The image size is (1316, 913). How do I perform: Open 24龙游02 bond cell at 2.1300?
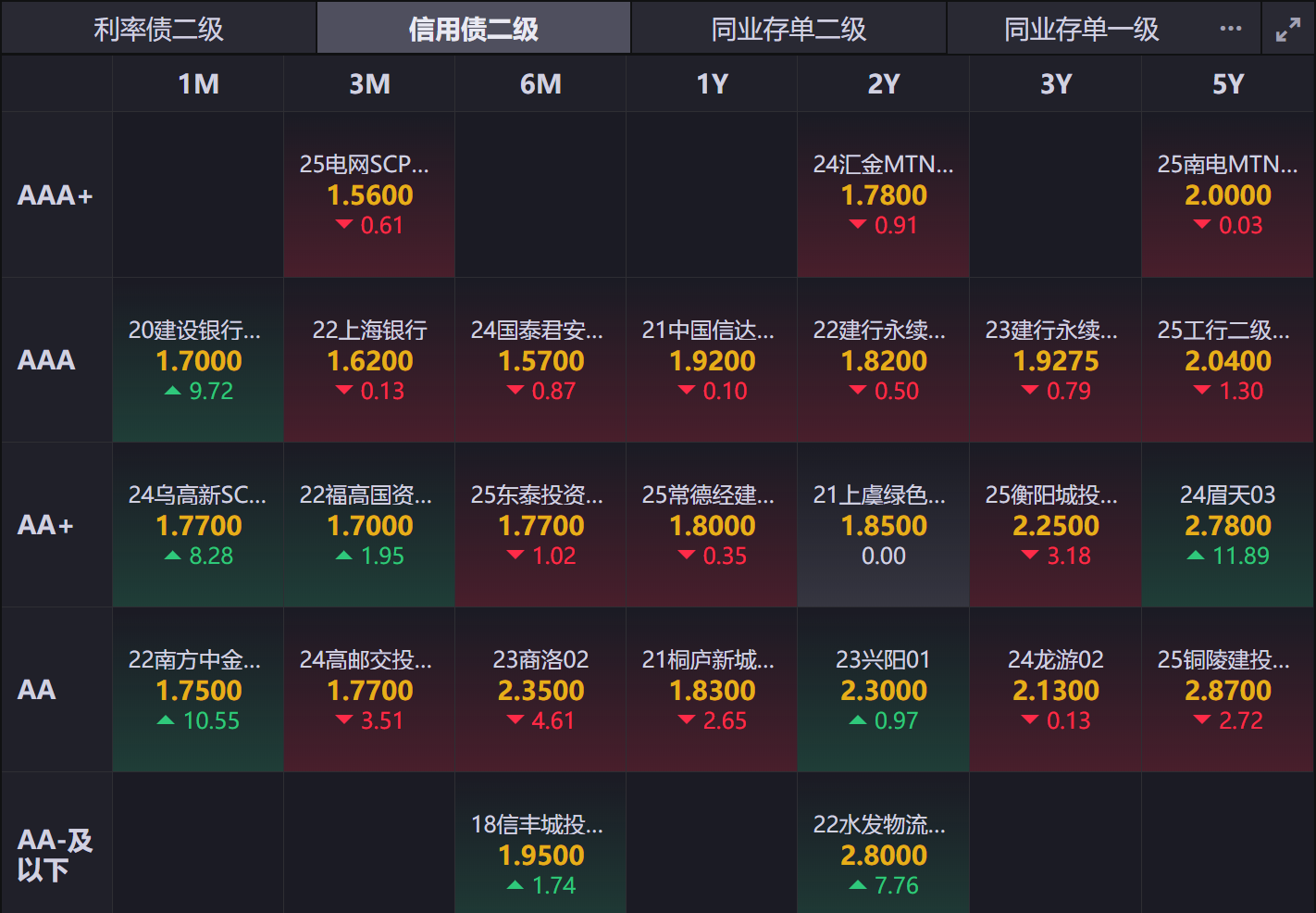pos(1055,690)
